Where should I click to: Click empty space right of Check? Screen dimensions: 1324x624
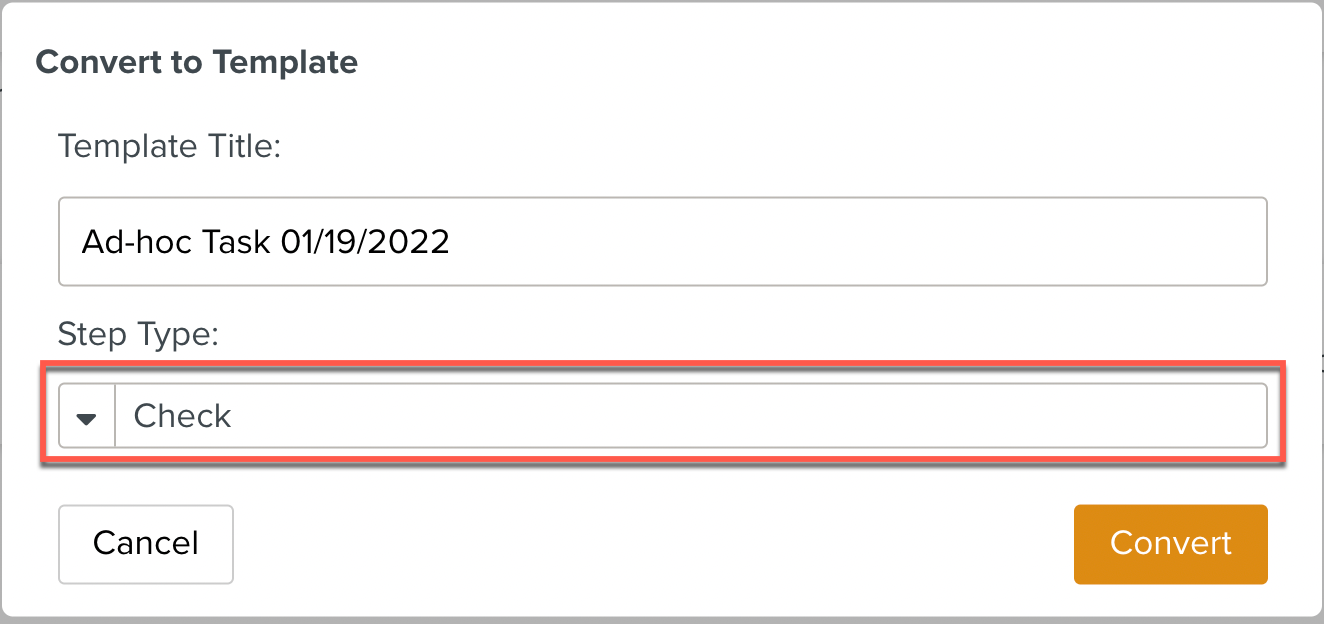[750, 416]
